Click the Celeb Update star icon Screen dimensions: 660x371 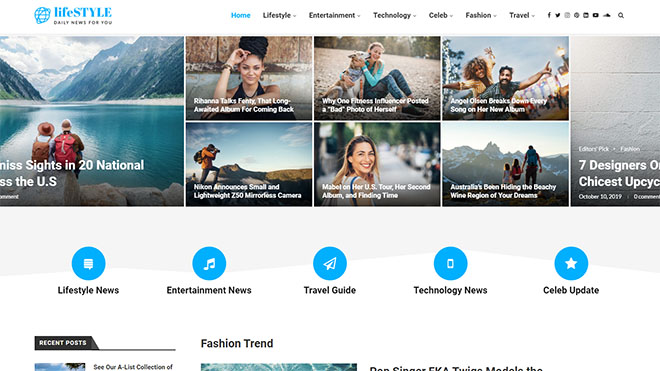click(571, 263)
